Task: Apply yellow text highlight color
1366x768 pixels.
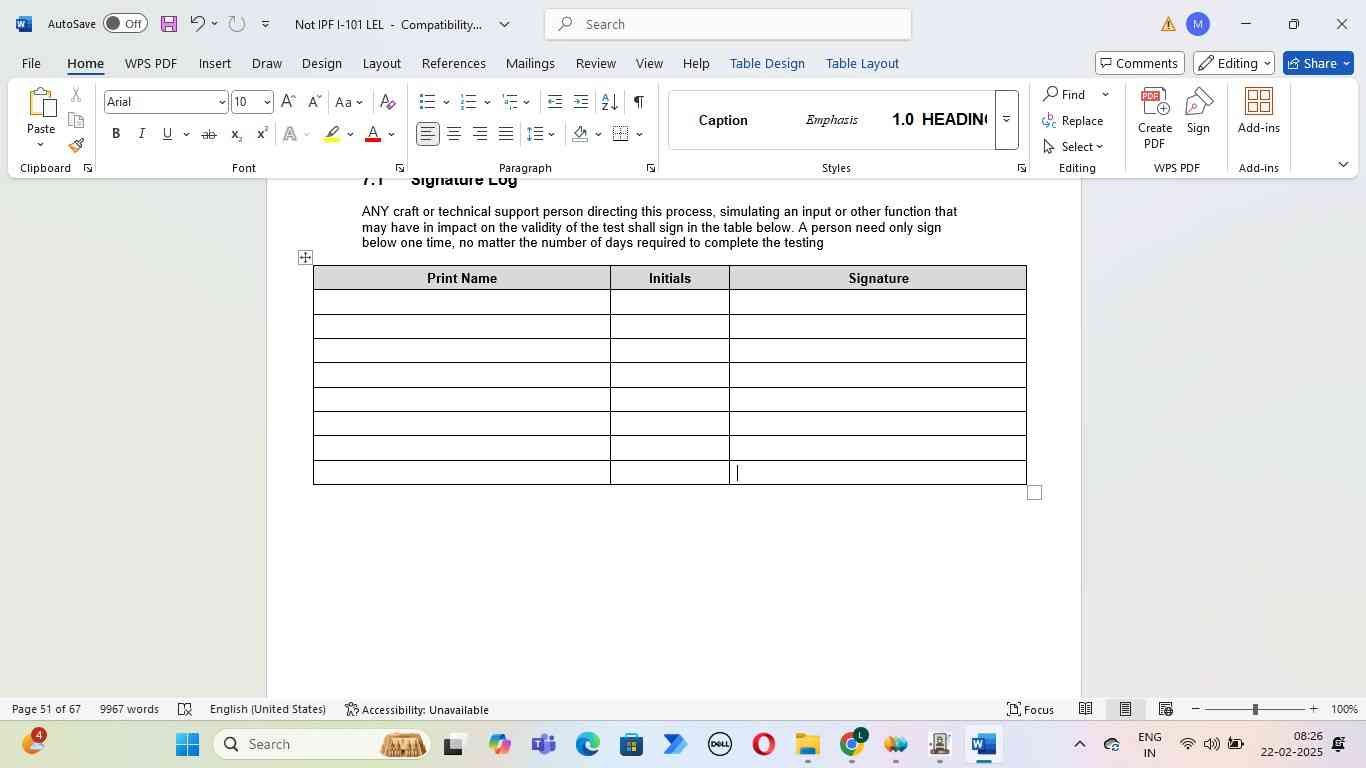Action: click(x=333, y=134)
